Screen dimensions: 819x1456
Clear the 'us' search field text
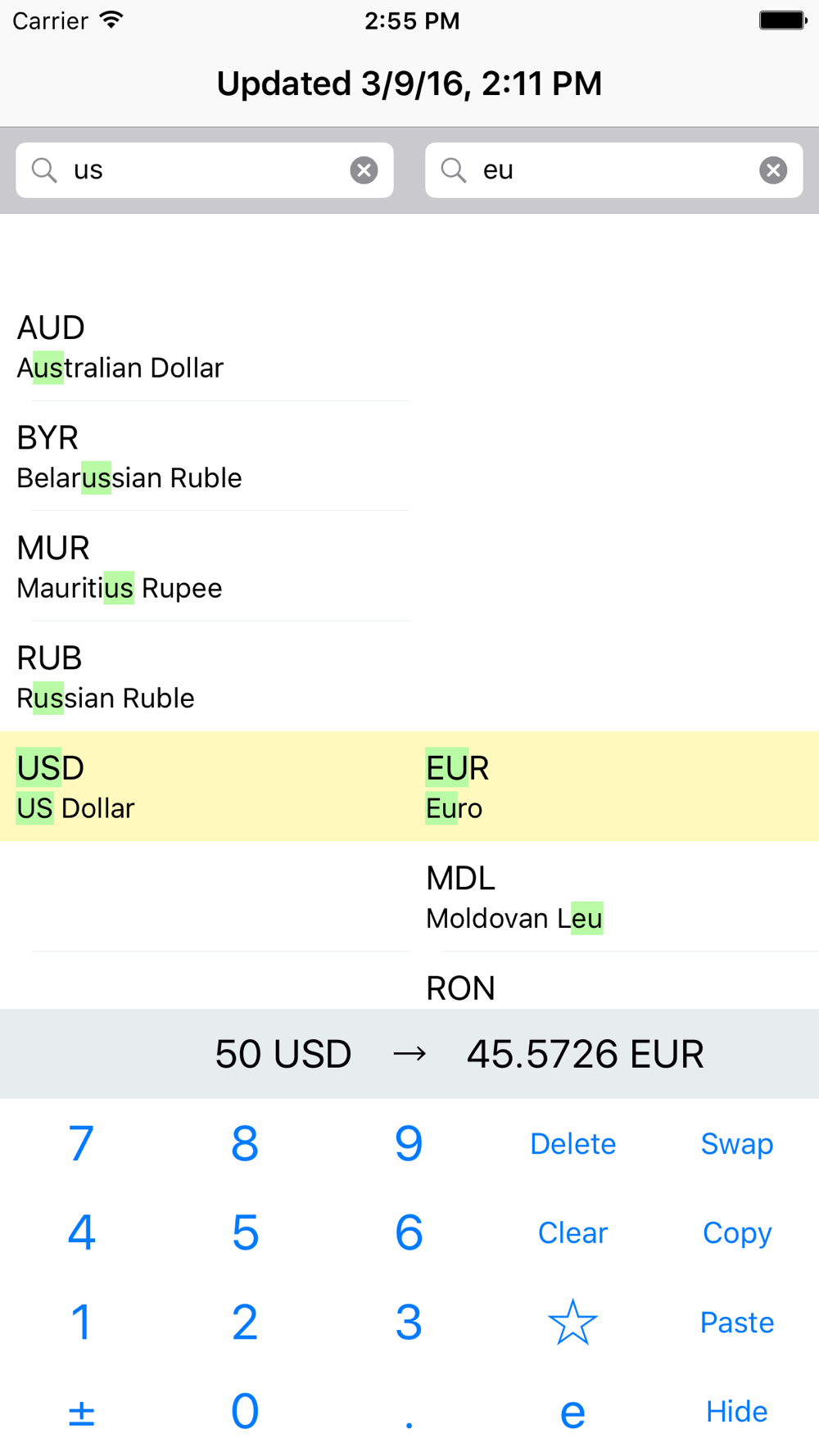tap(364, 170)
